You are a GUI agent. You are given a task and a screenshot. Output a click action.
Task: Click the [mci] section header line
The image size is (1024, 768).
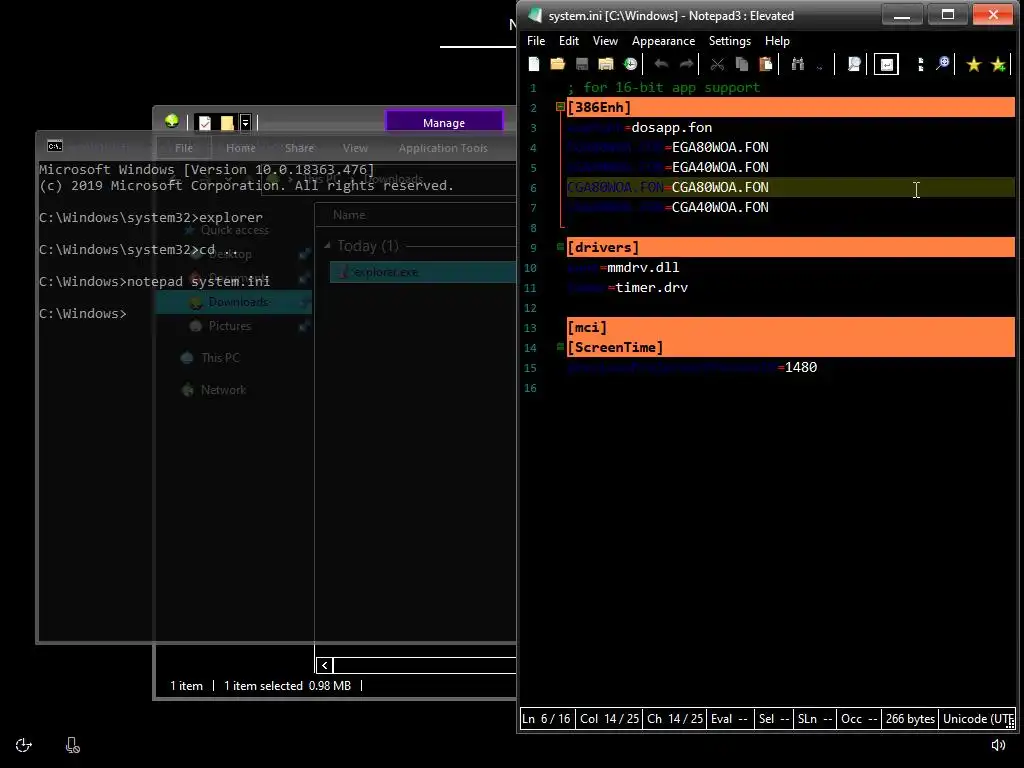tap(791, 327)
